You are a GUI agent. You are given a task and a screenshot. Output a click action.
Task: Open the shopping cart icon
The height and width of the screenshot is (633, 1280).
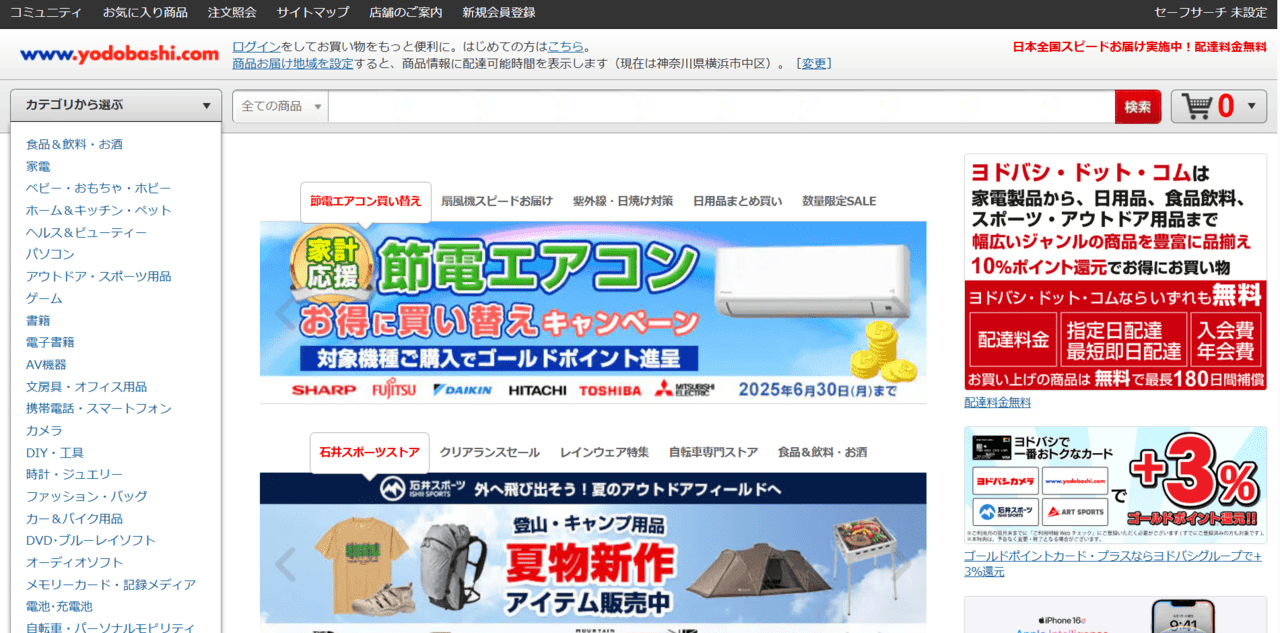pos(1196,106)
